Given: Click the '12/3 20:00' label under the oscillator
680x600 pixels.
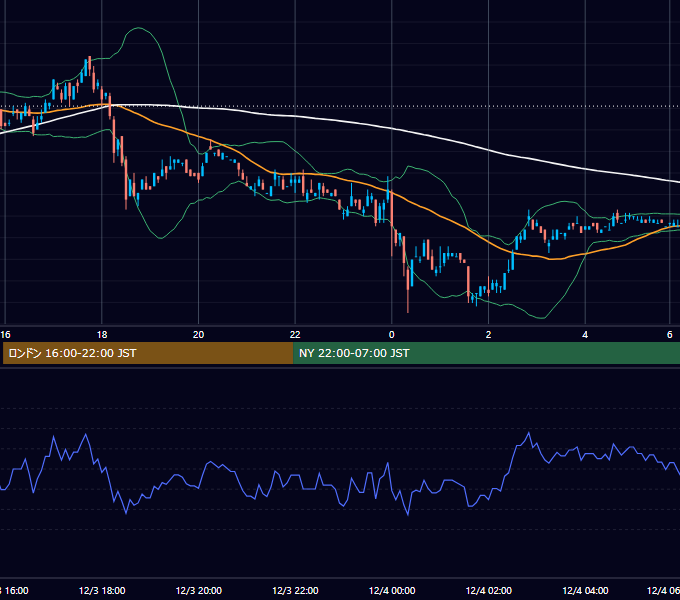Looking at the screenshot, I should click(x=199, y=590).
